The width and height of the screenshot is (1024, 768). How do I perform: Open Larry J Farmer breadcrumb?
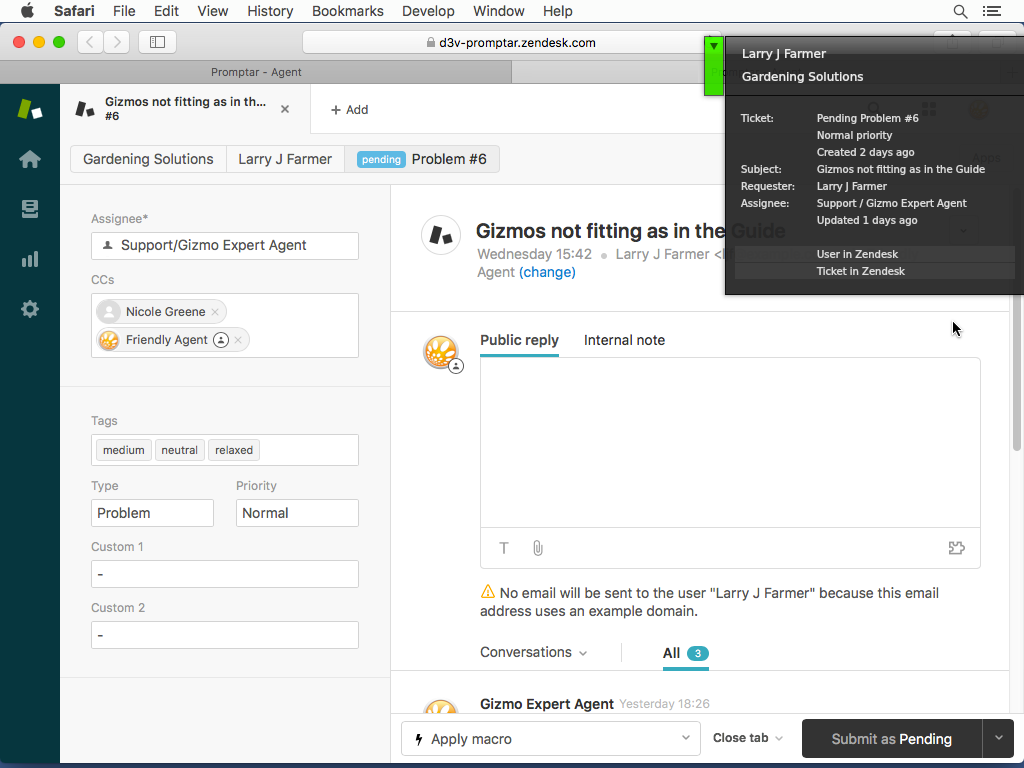click(x=285, y=159)
